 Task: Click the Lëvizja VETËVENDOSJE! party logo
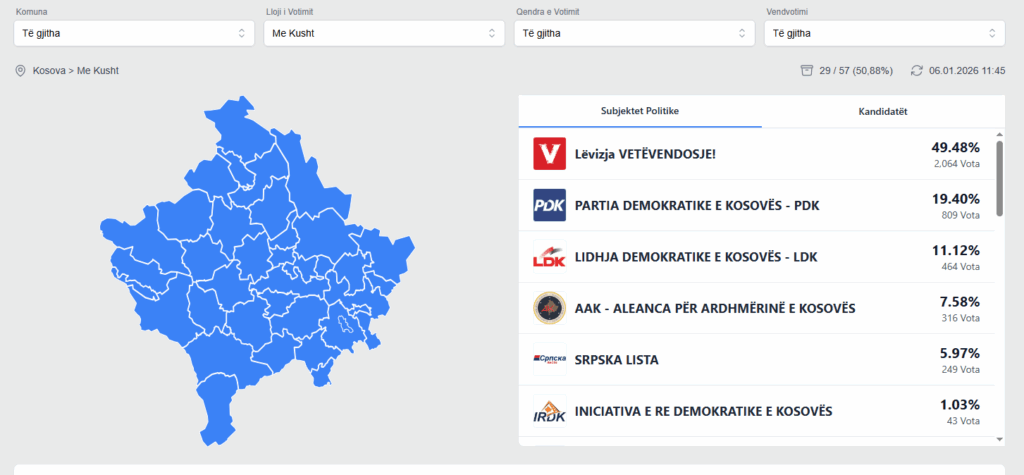(550, 154)
